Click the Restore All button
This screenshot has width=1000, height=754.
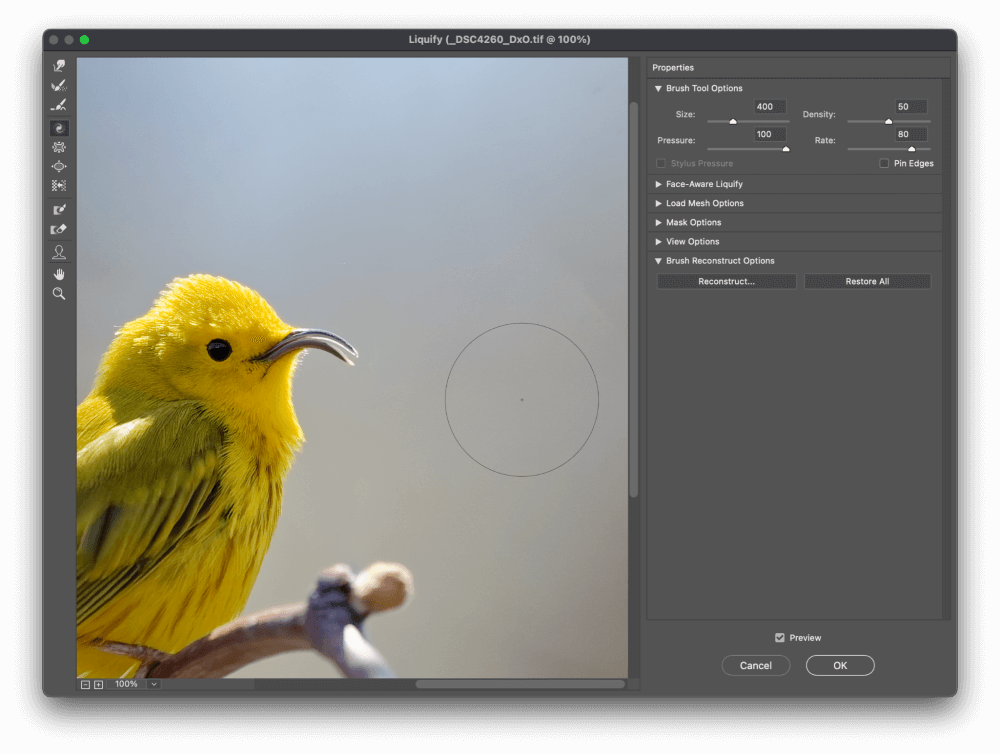[867, 282]
